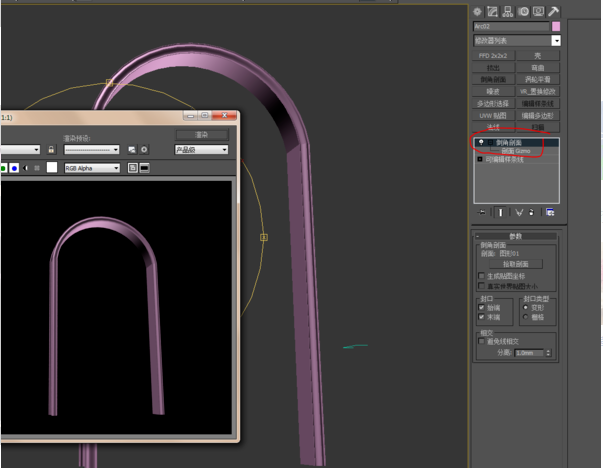The height and width of the screenshot is (468, 603).
Task: Click the 编辑样条线 modifier button
Action: (x=538, y=103)
